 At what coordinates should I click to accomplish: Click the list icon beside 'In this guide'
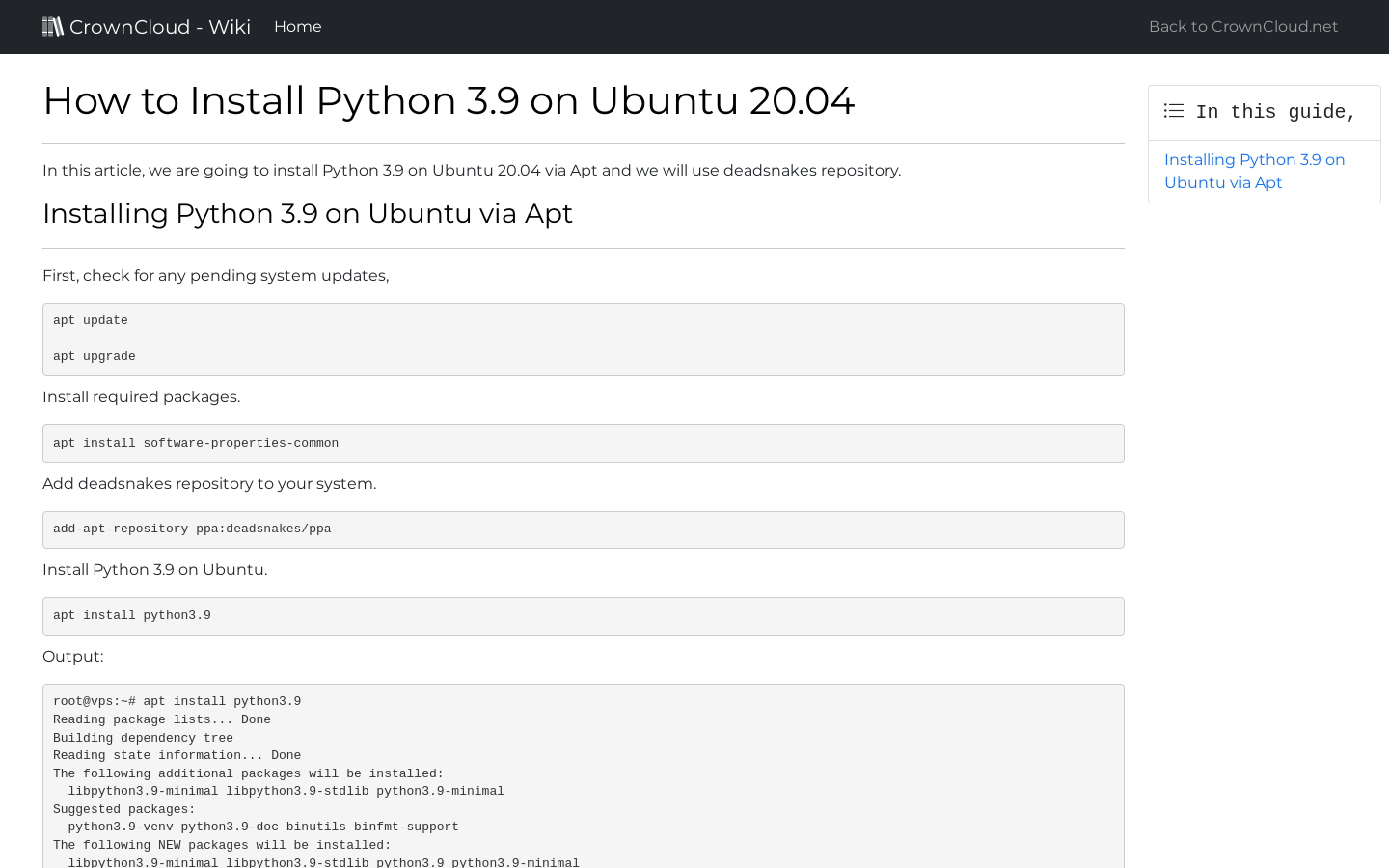click(x=1173, y=110)
